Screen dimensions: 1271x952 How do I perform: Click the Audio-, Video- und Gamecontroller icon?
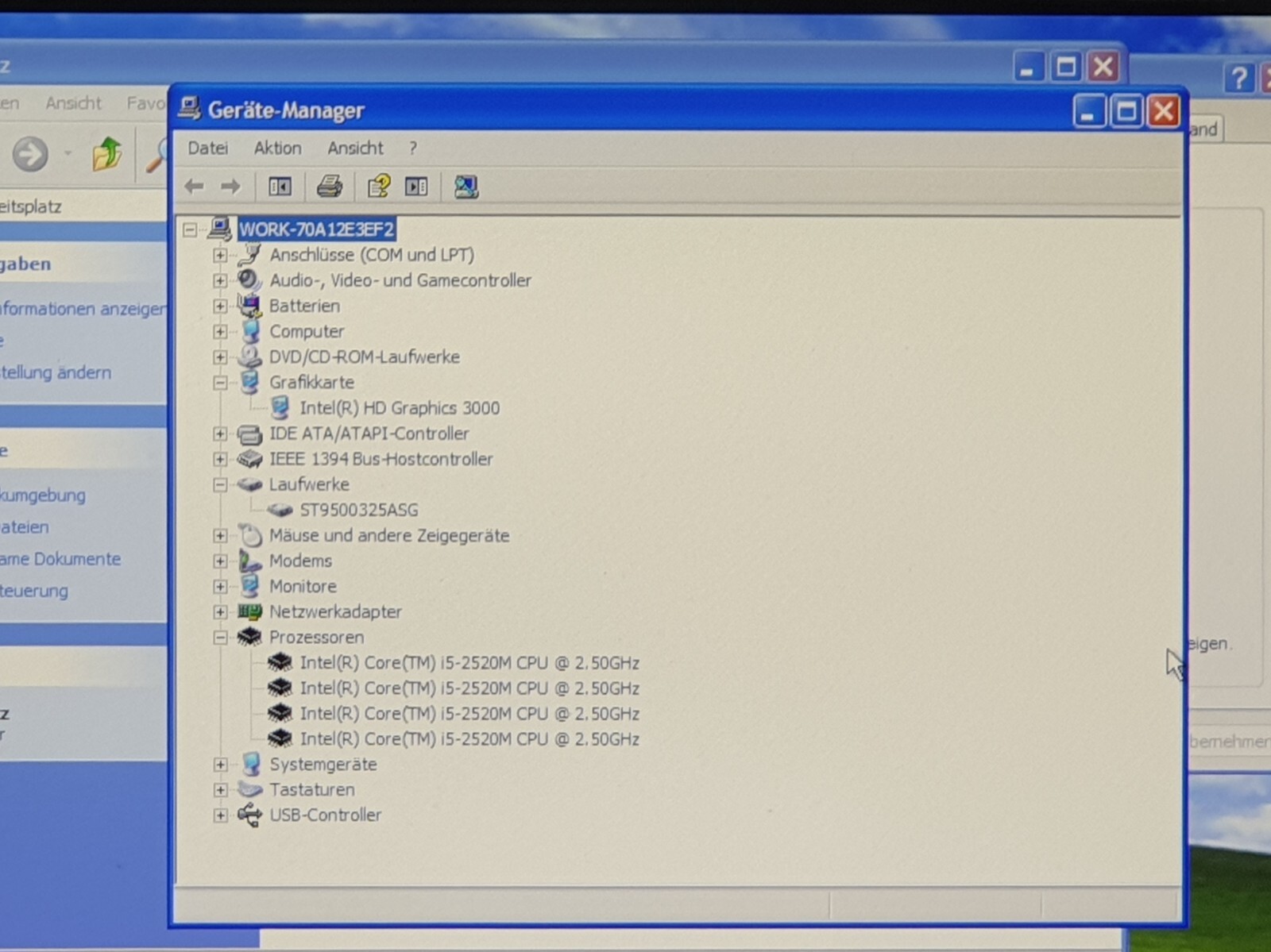(249, 280)
